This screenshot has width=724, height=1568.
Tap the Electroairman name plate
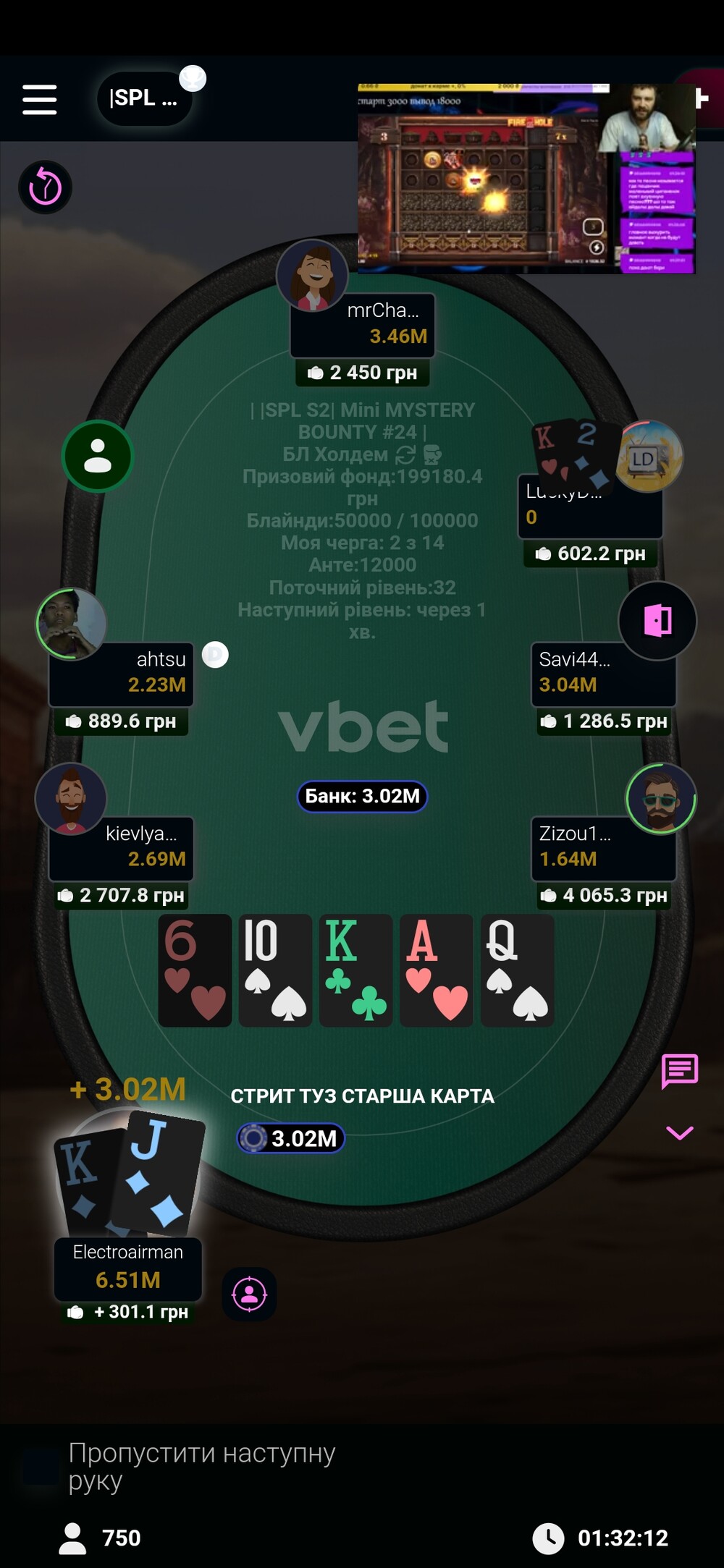(x=128, y=1268)
